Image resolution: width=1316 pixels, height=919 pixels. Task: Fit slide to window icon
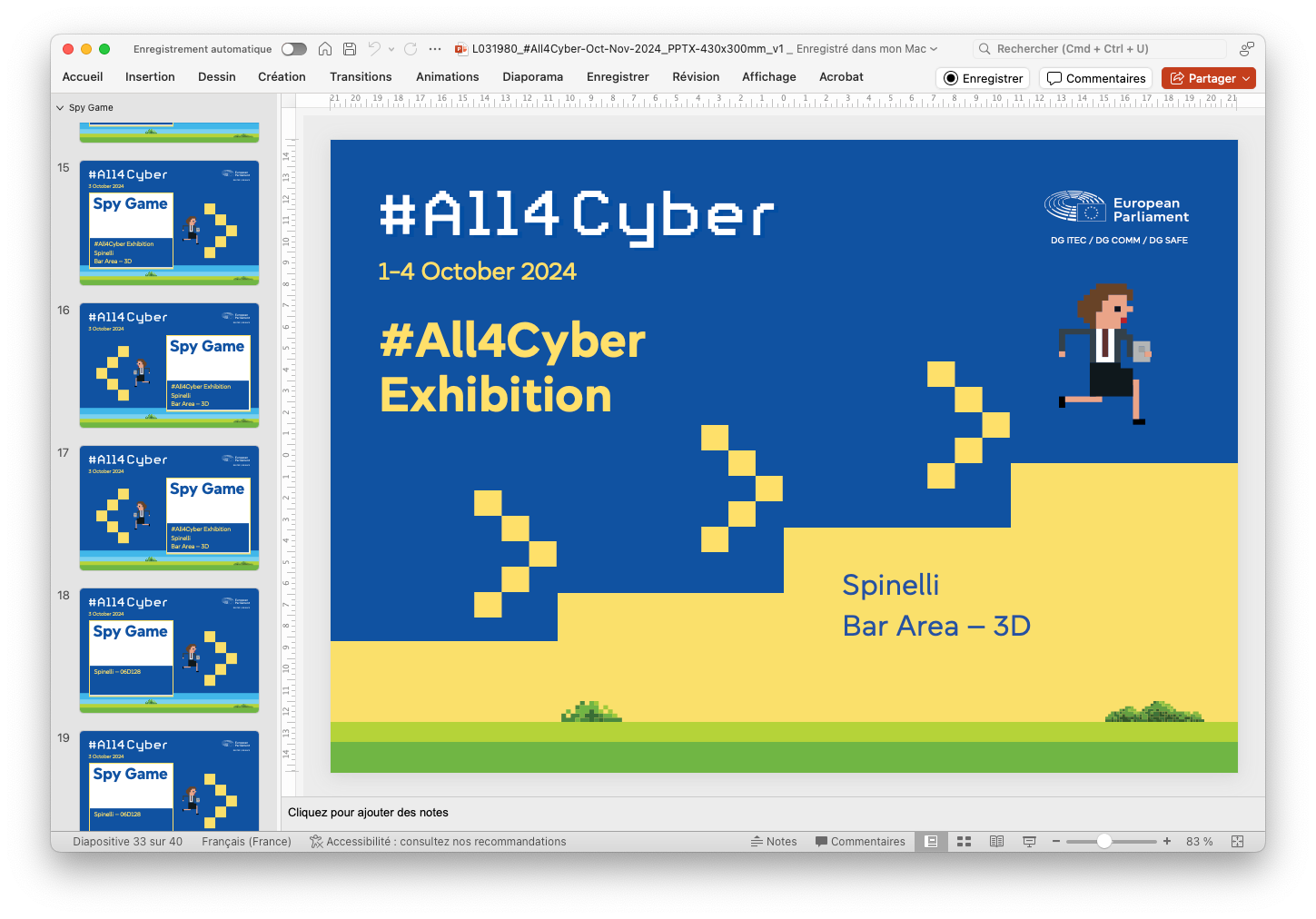1237,842
